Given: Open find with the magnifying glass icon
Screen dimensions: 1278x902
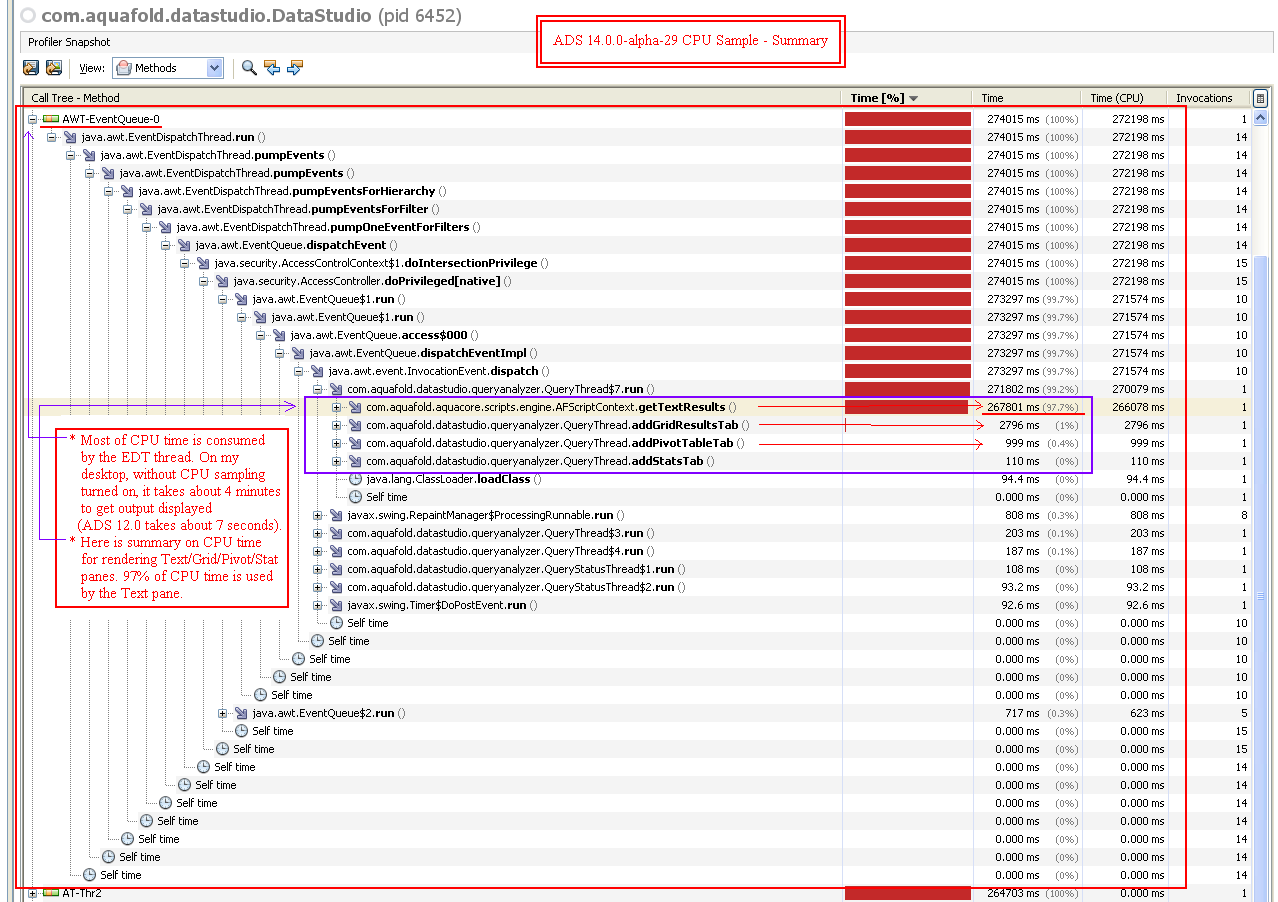Looking at the screenshot, I should (248, 68).
